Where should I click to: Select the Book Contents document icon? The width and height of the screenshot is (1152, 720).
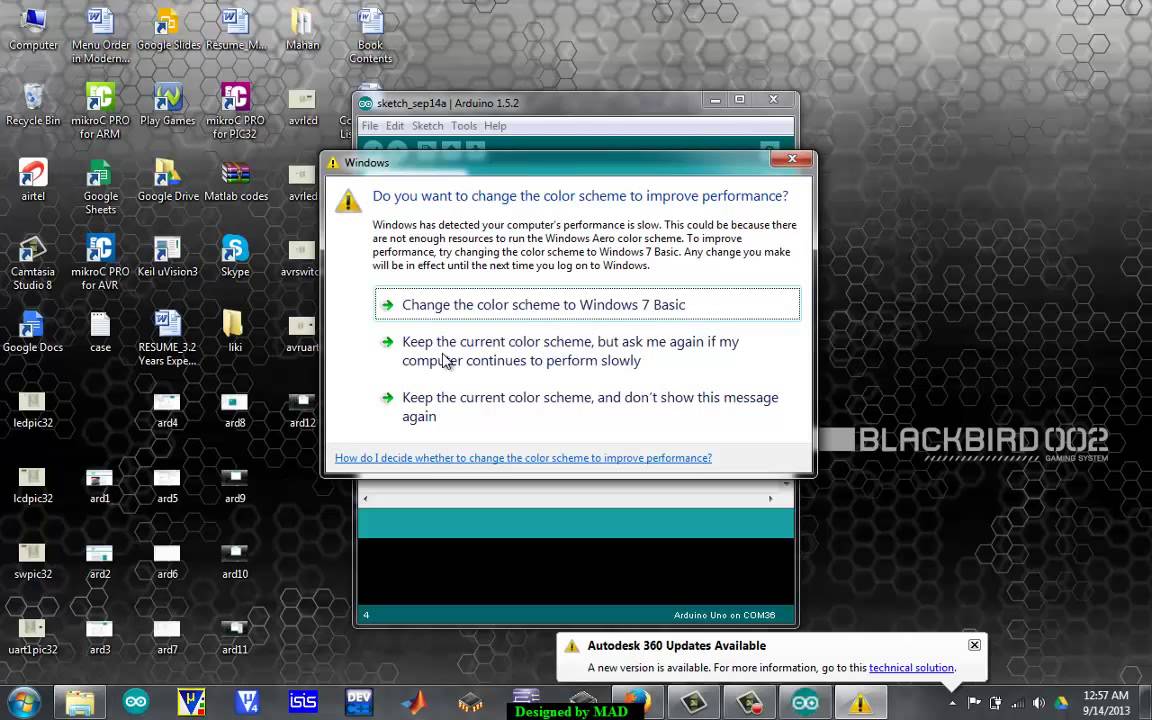click(x=370, y=35)
